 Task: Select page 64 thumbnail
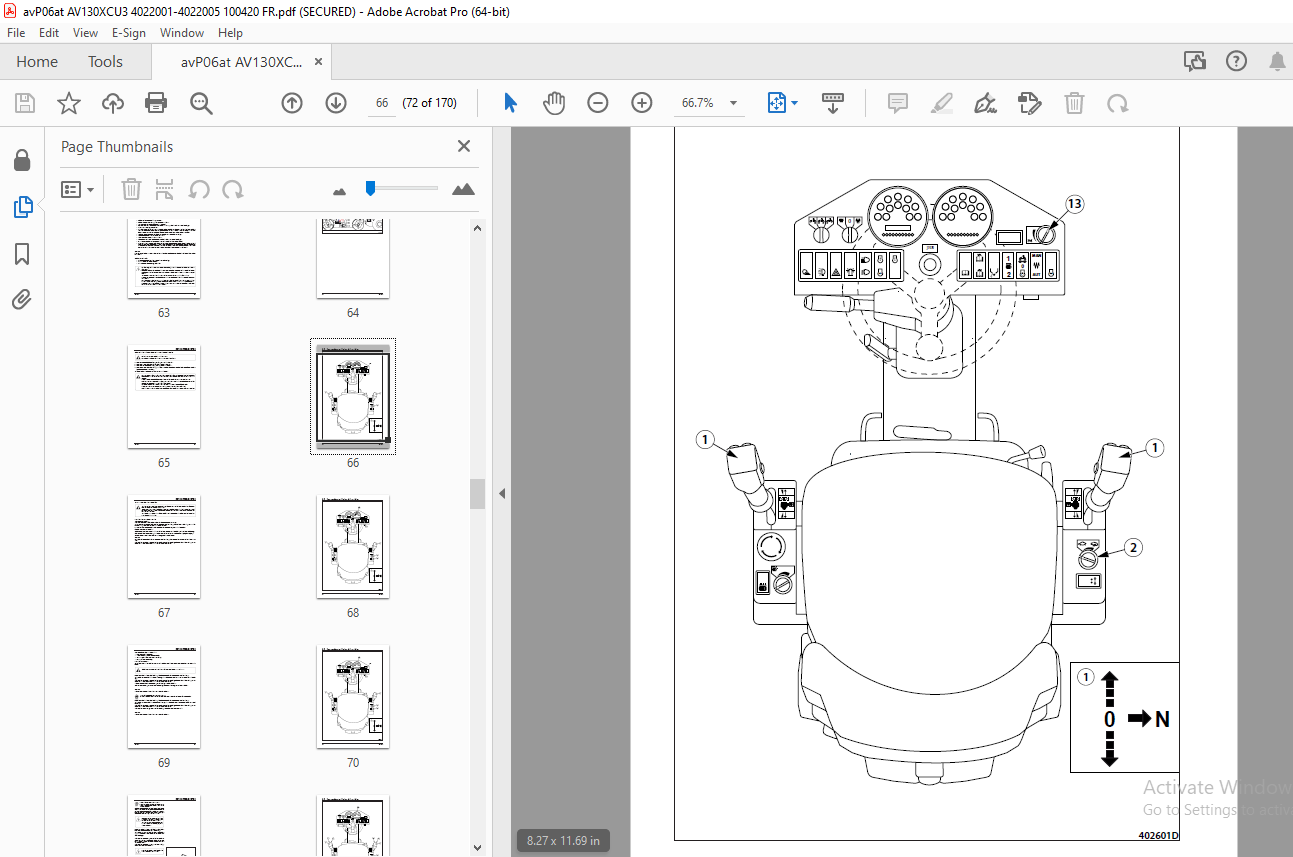click(353, 258)
